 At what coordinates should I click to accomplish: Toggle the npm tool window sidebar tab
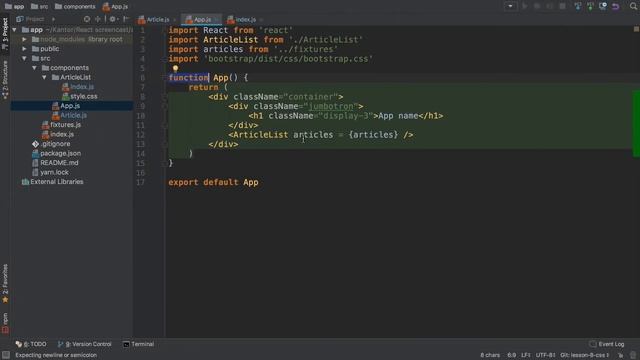[5, 323]
